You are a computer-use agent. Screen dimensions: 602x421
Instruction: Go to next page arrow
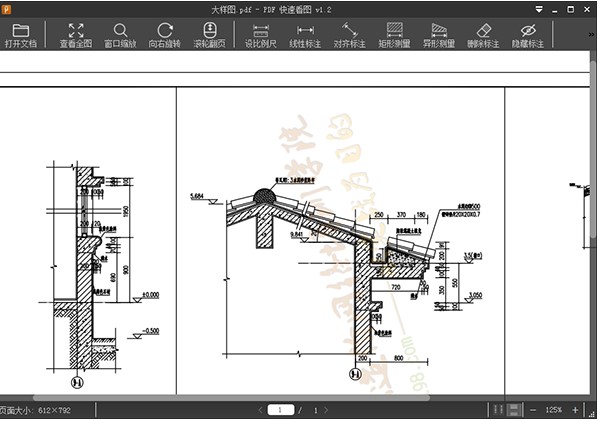[x=326, y=410]
